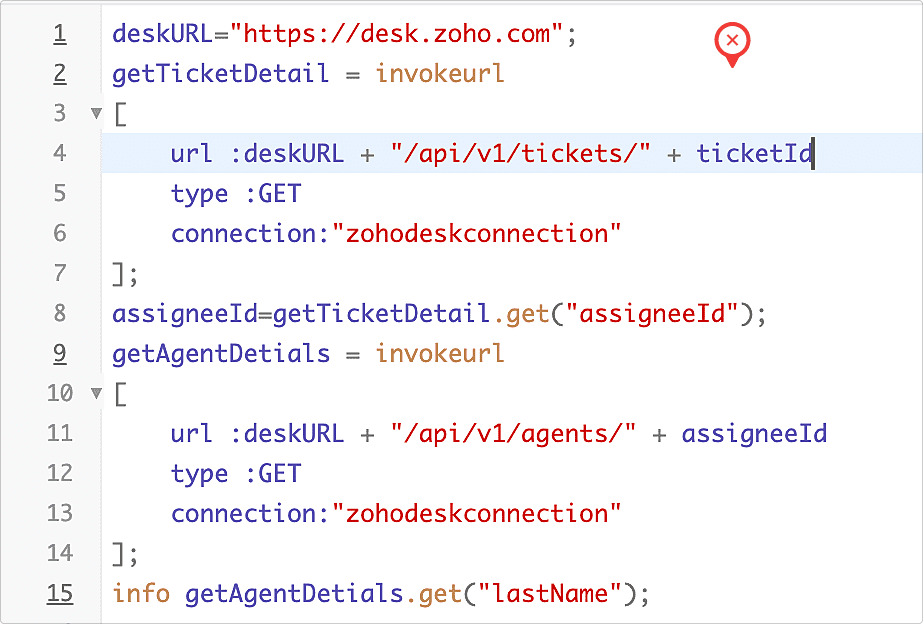The height and width of the screenshot is (624, 923).
Task: Click the info keyword on line 15
Action: tap(141, 593)
